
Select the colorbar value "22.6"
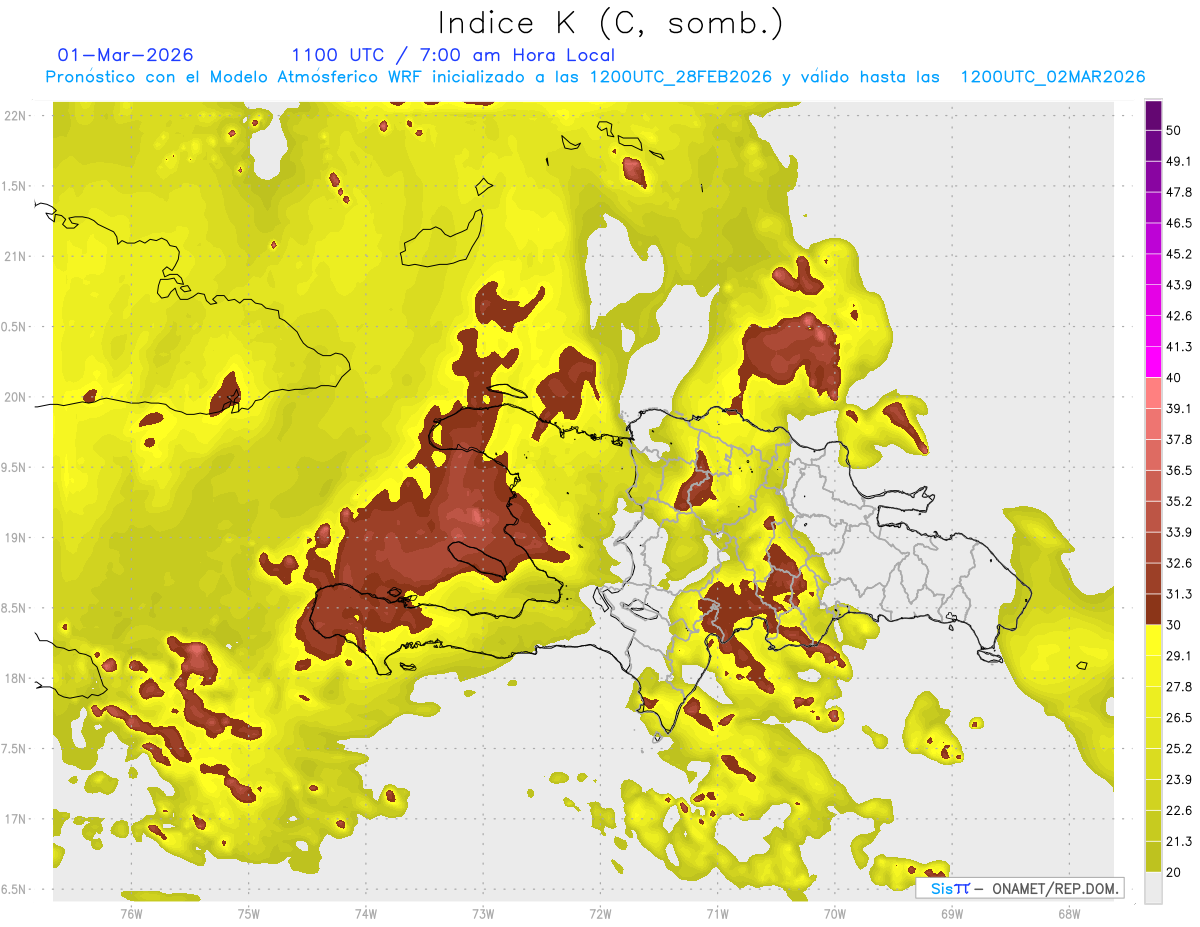1179,811
